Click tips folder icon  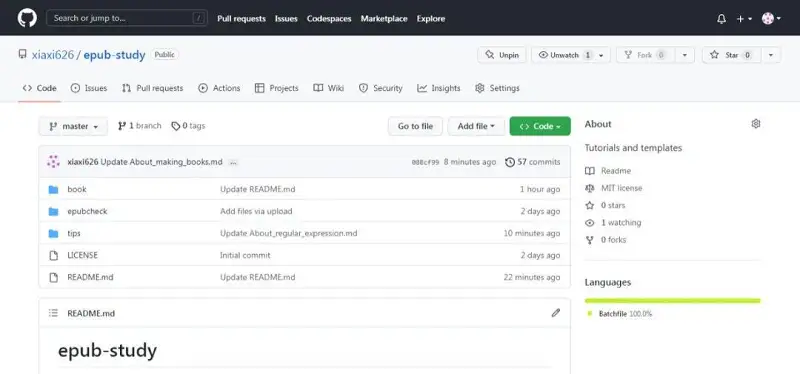click(54, 233)
